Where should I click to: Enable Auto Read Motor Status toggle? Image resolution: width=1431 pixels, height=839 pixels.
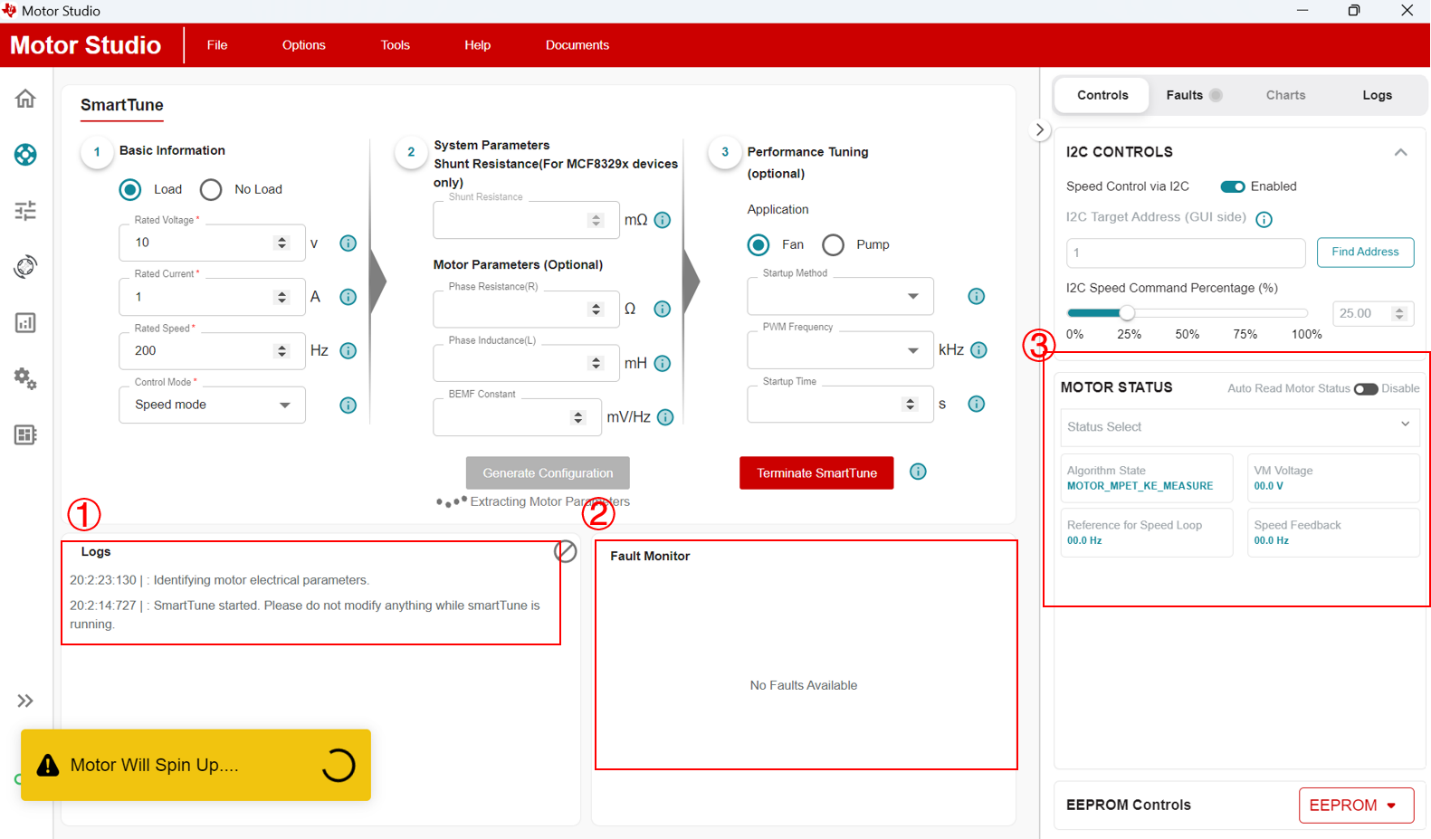tap(1365, 388)
